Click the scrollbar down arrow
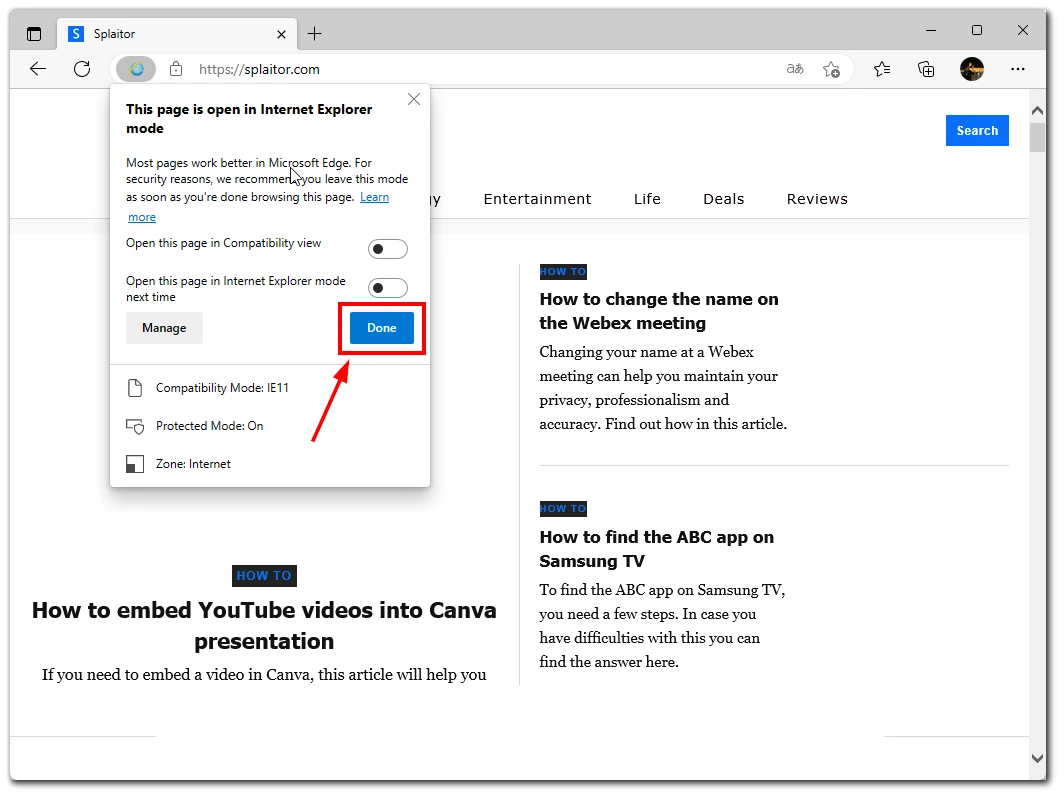The width and height of the screenshot is (1064, 798). tap(1037, 759)
